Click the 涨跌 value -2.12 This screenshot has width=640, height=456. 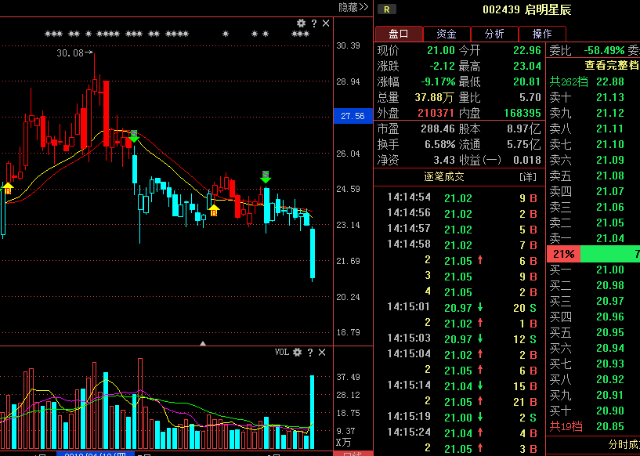442,66
